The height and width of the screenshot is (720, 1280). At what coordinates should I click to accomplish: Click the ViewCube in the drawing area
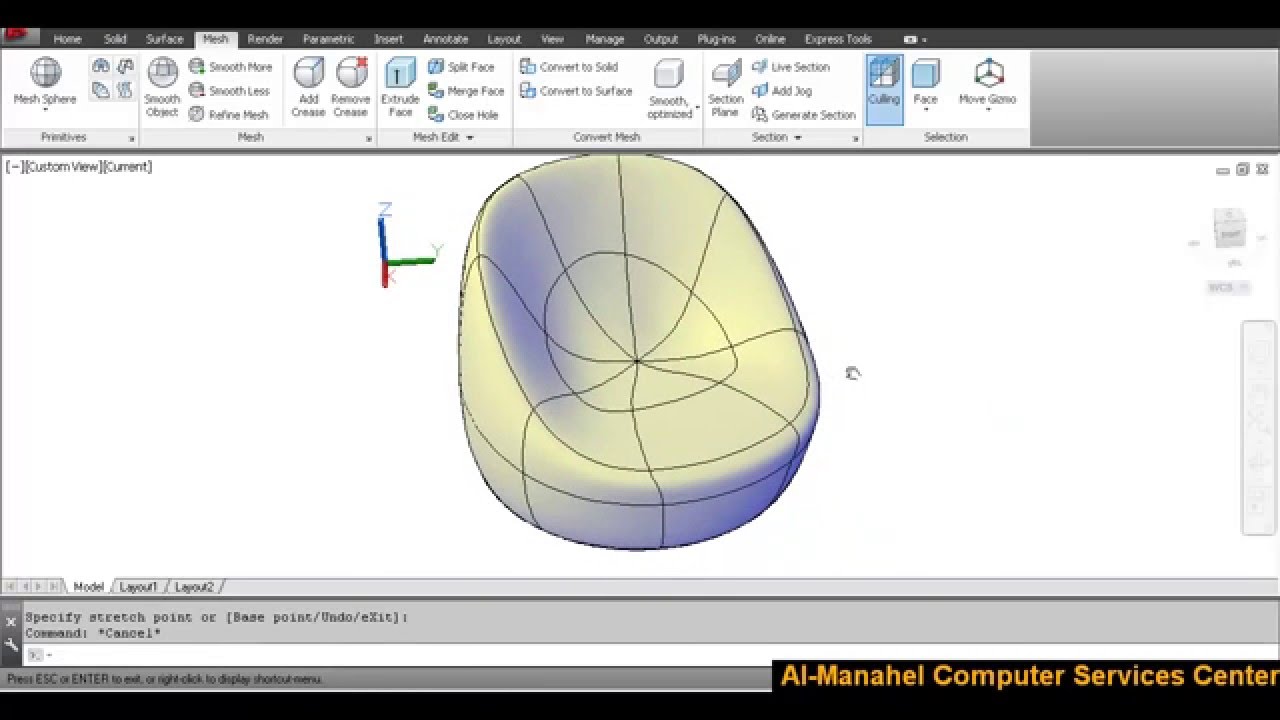point(1229,229)
